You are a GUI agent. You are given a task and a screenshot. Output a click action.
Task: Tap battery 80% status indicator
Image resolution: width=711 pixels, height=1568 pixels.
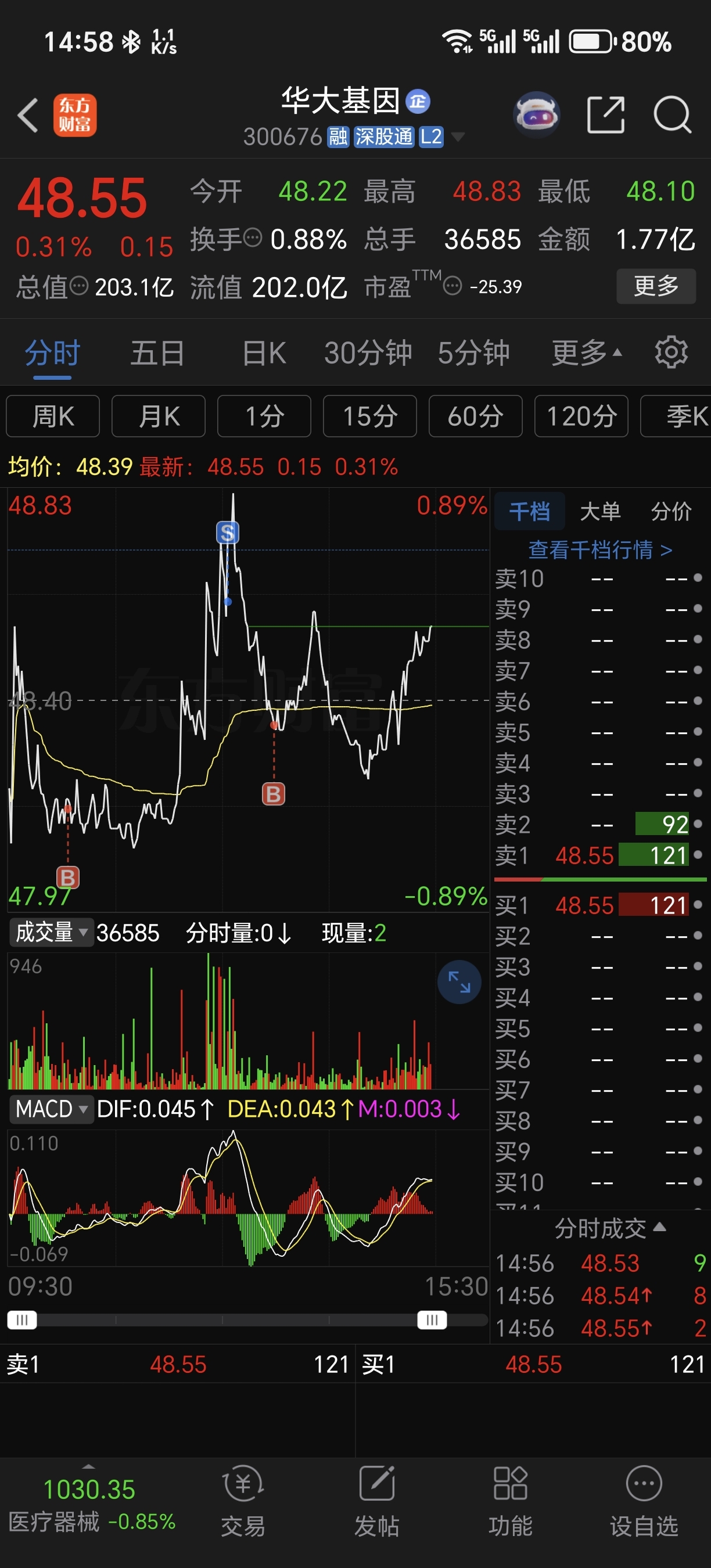tap(620, 42)
